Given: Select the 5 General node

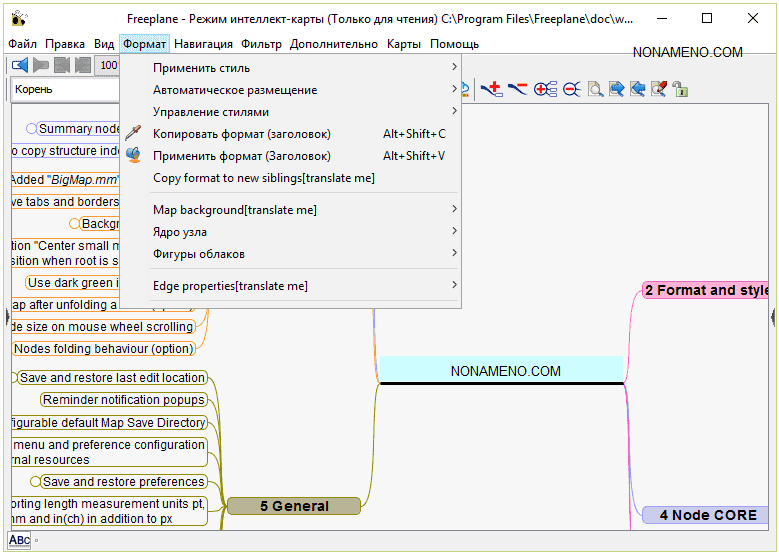Looking at the screenshot, I should pyautogui.click(x=293, y=506).
